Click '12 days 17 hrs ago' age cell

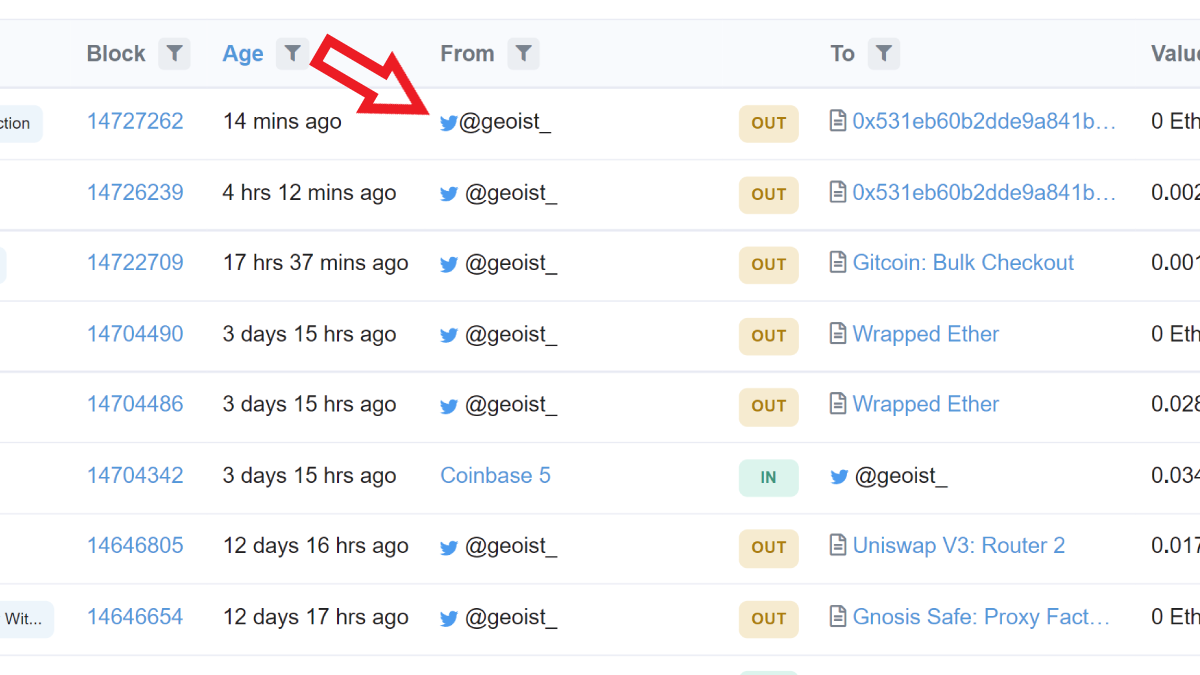click(x=315, y=617)
